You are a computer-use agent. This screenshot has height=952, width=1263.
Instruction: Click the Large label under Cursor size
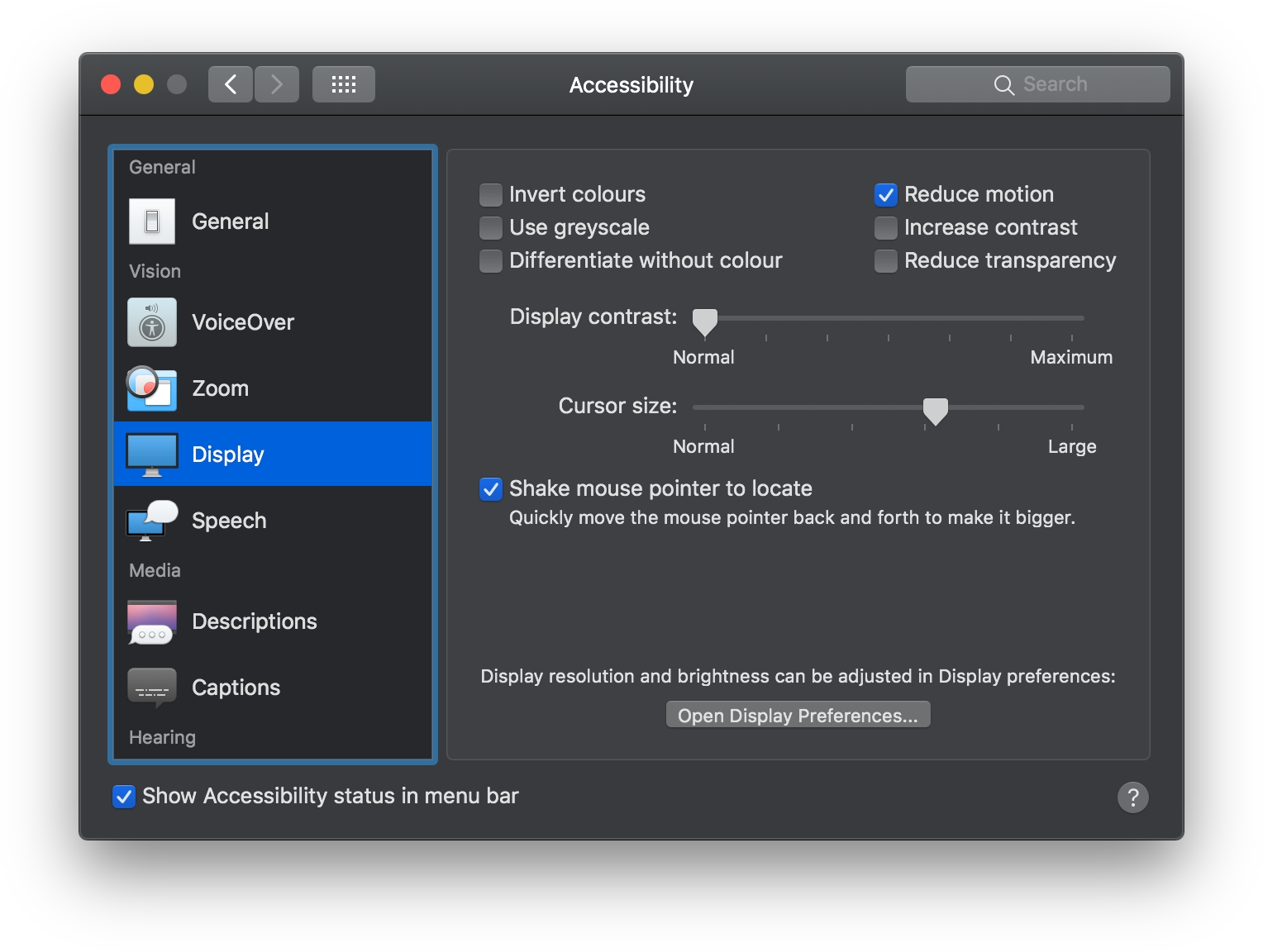pyautogui.click(x=1072, y=446)
